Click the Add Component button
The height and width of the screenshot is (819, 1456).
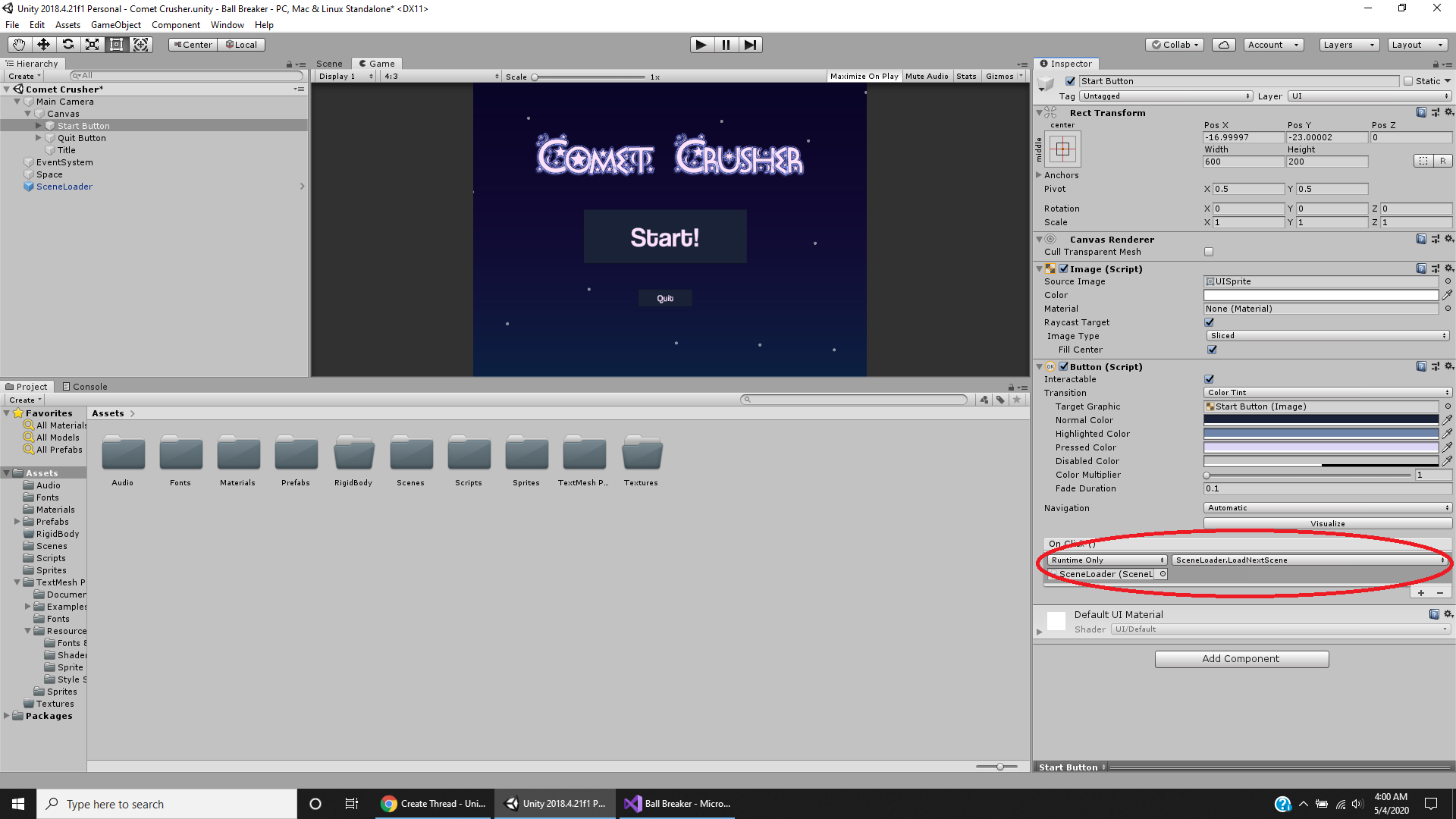[1241, 659]
